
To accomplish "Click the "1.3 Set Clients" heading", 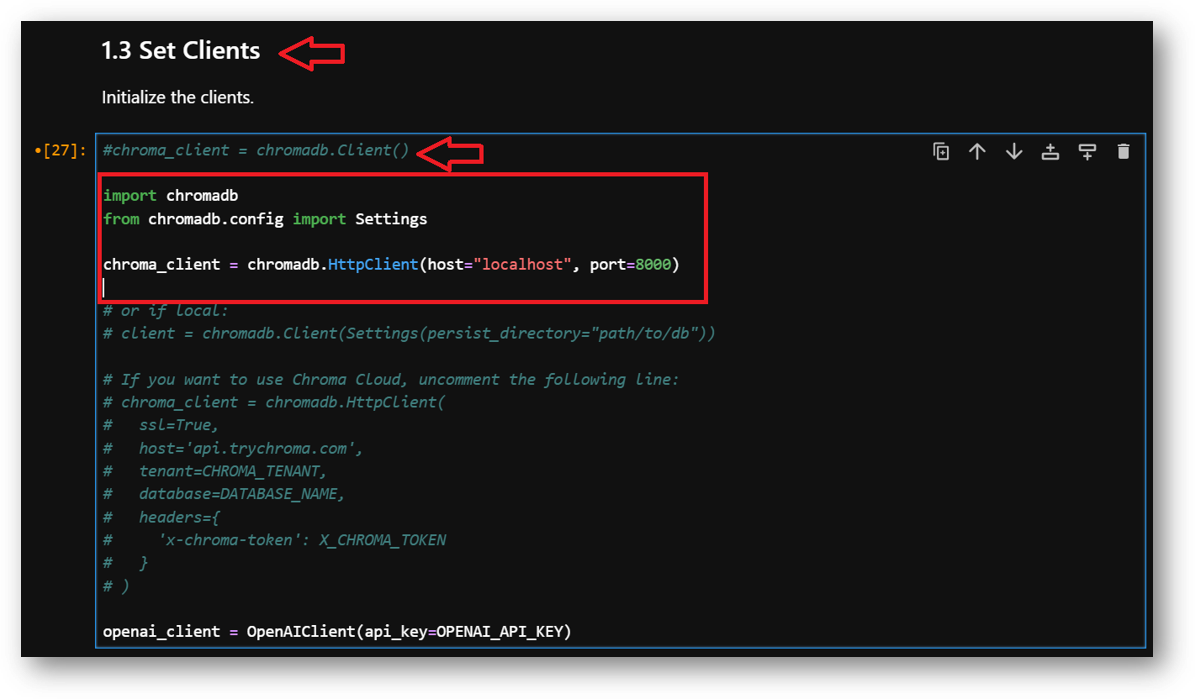I will point(180,50).
